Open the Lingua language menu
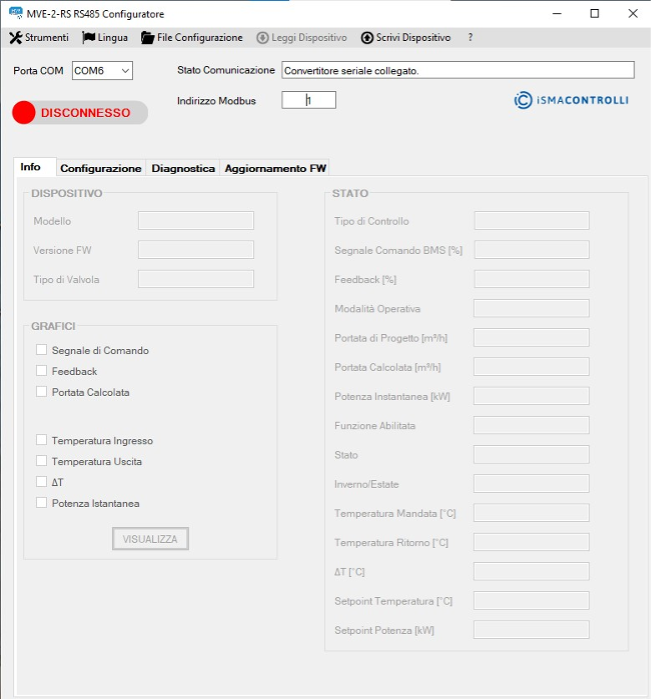Screen dimensions: 652x700 click(x=105, y=38)
